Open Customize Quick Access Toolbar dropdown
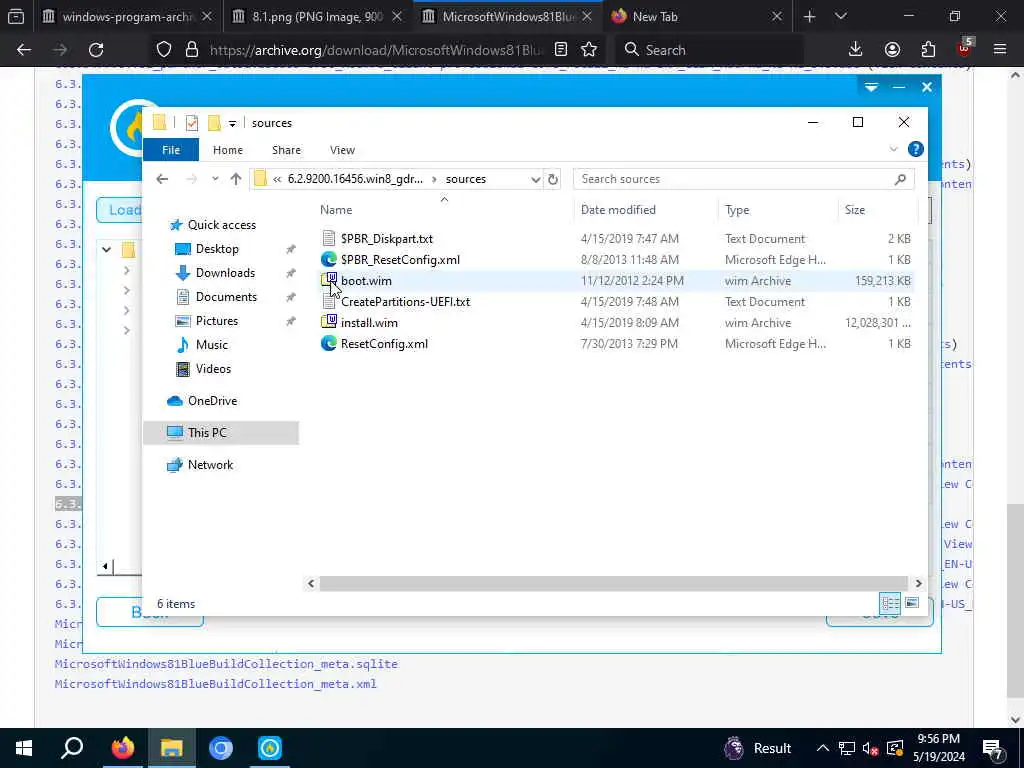1024x768 pixels. [x=232, y=123]
